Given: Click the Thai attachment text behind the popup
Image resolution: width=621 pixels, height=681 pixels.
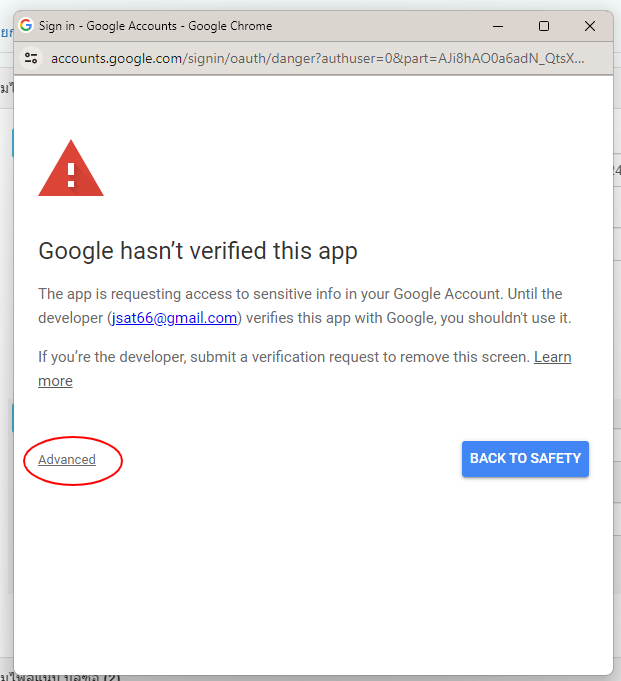Looking at the screenshot, I should point(60,676).
